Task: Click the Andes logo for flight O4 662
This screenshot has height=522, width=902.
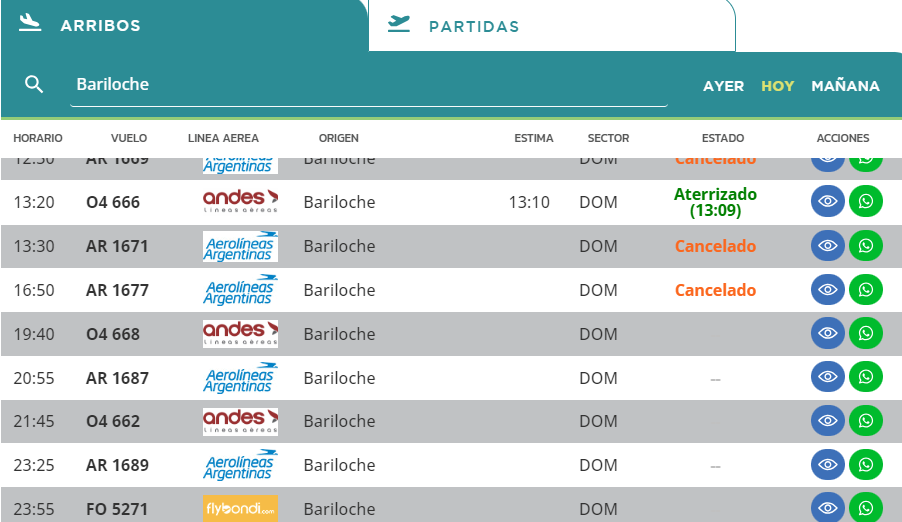Action: [x=240, y=421]
